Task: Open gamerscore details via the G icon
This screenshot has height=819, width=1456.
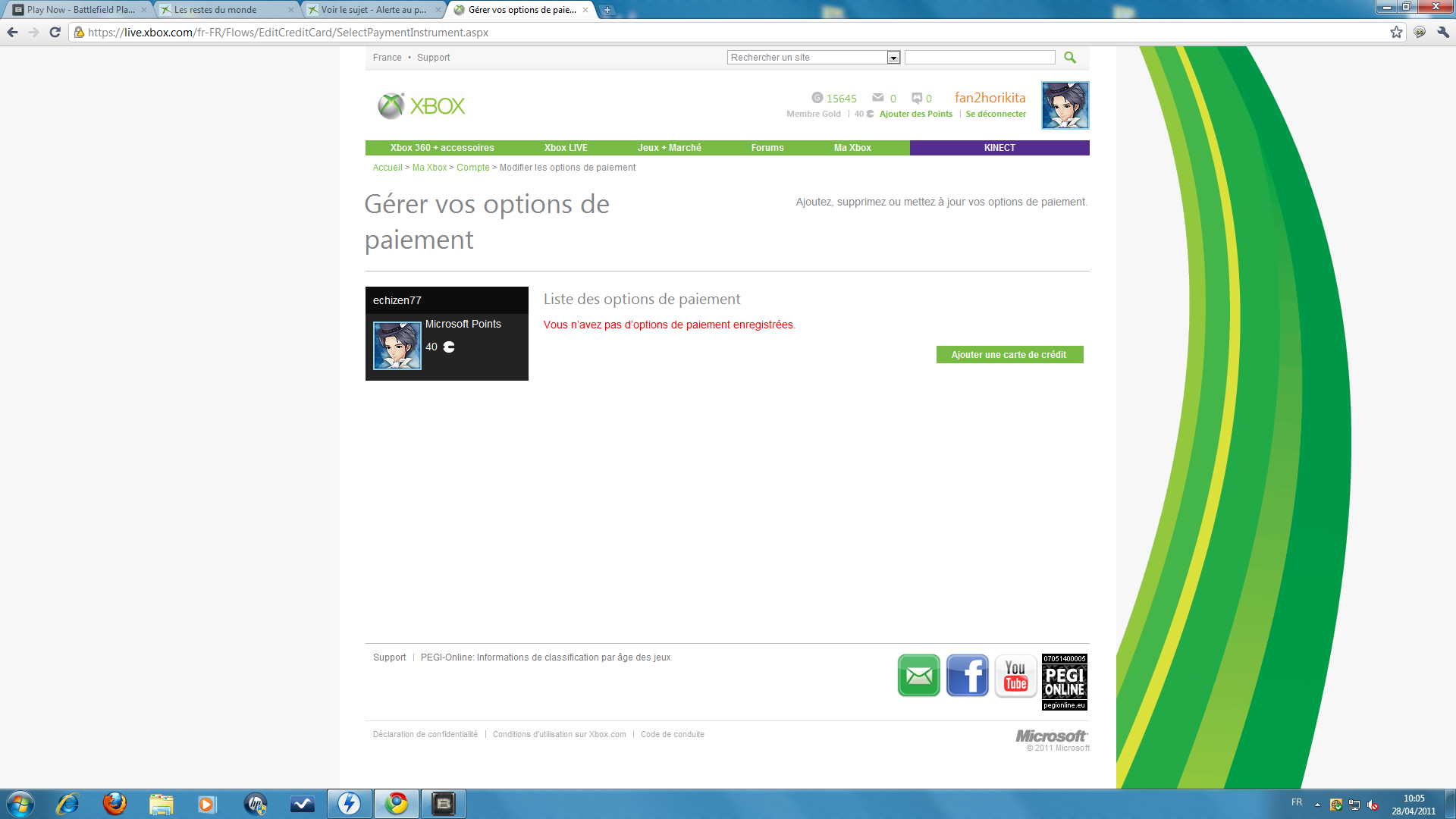Action: click(x=817, y=98)
